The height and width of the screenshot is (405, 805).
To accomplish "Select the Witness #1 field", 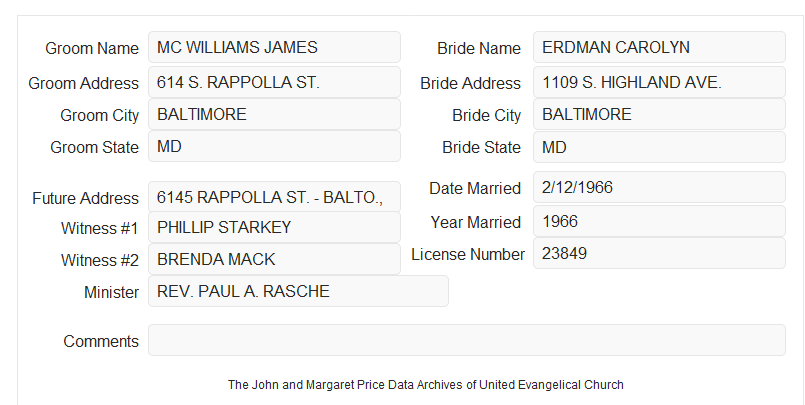I will coord(274,227).
